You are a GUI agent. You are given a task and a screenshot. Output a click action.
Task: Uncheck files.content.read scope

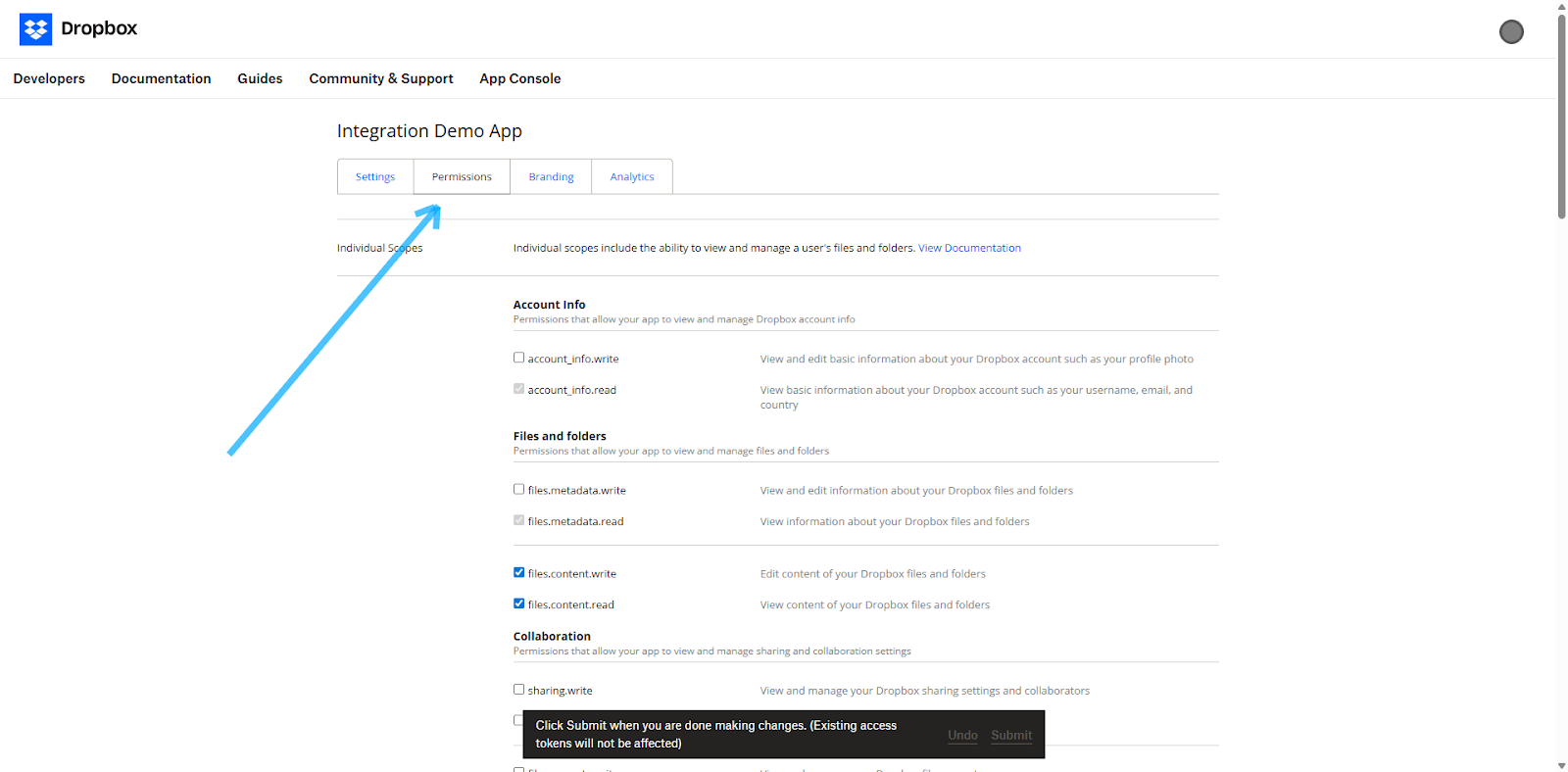[518, 603]
